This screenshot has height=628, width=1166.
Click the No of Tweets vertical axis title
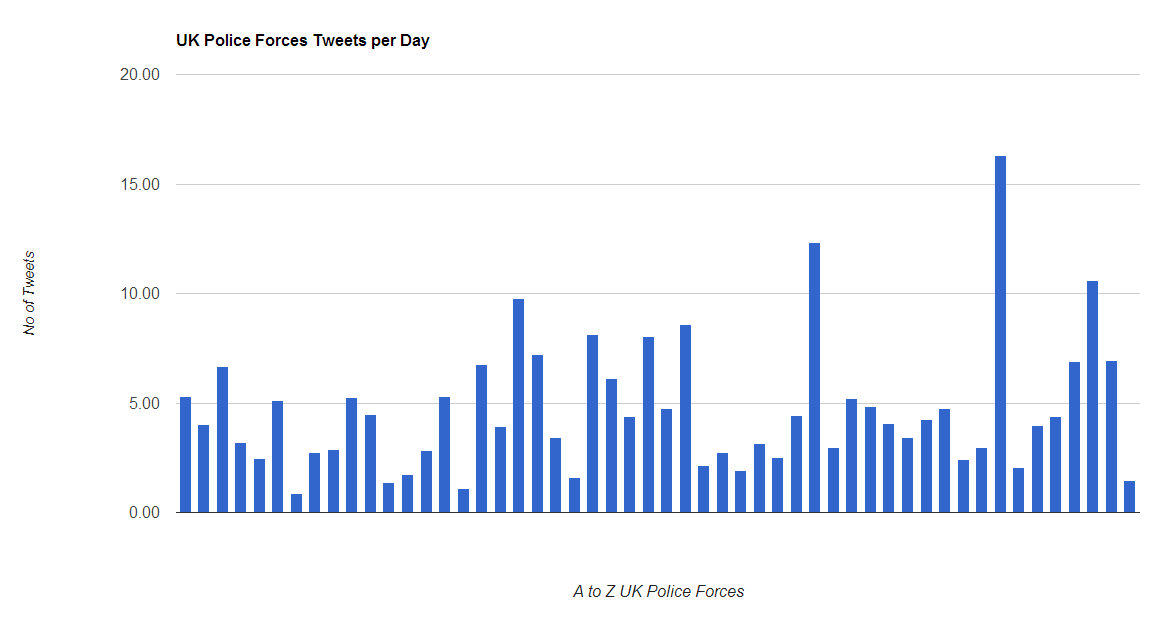click(29, 294)
